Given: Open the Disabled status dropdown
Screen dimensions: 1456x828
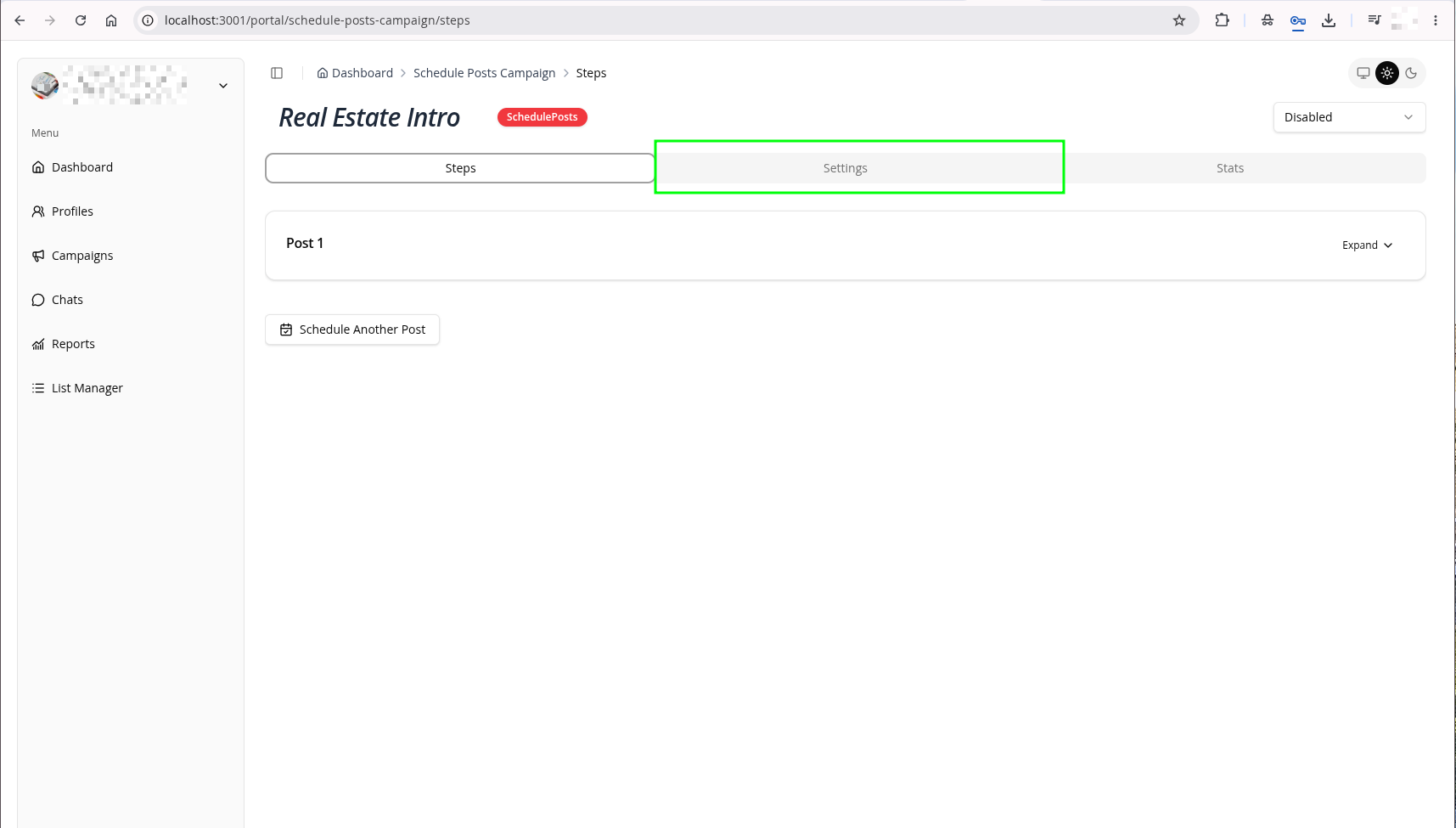Looking at the screenshot, I should 1349,117.
